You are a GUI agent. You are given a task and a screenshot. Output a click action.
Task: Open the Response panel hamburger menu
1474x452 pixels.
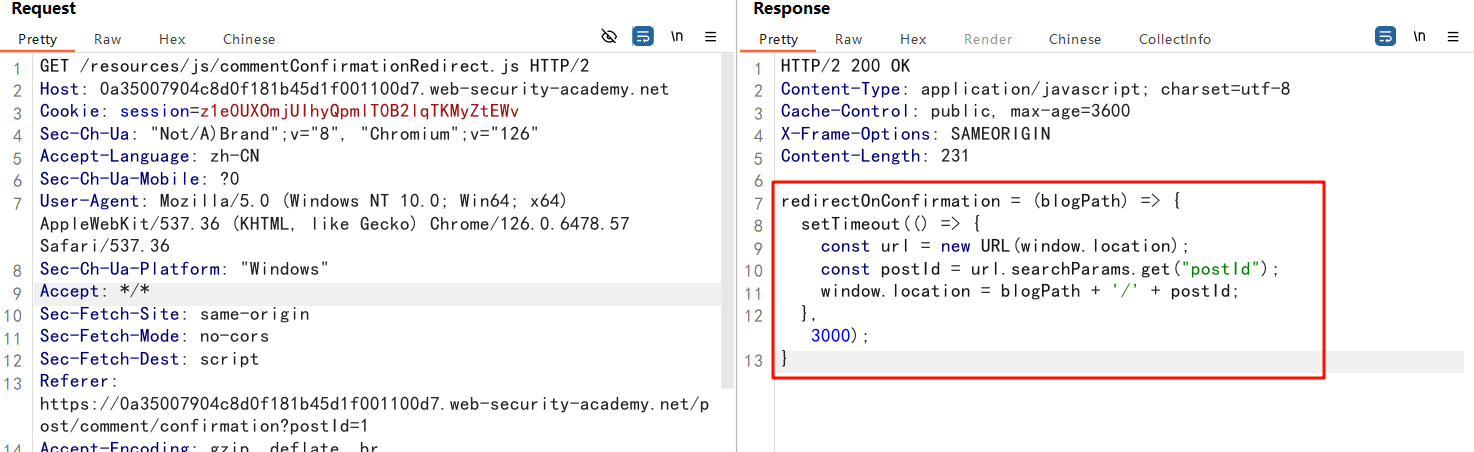pyautogui.click(x=1452, y=37)
